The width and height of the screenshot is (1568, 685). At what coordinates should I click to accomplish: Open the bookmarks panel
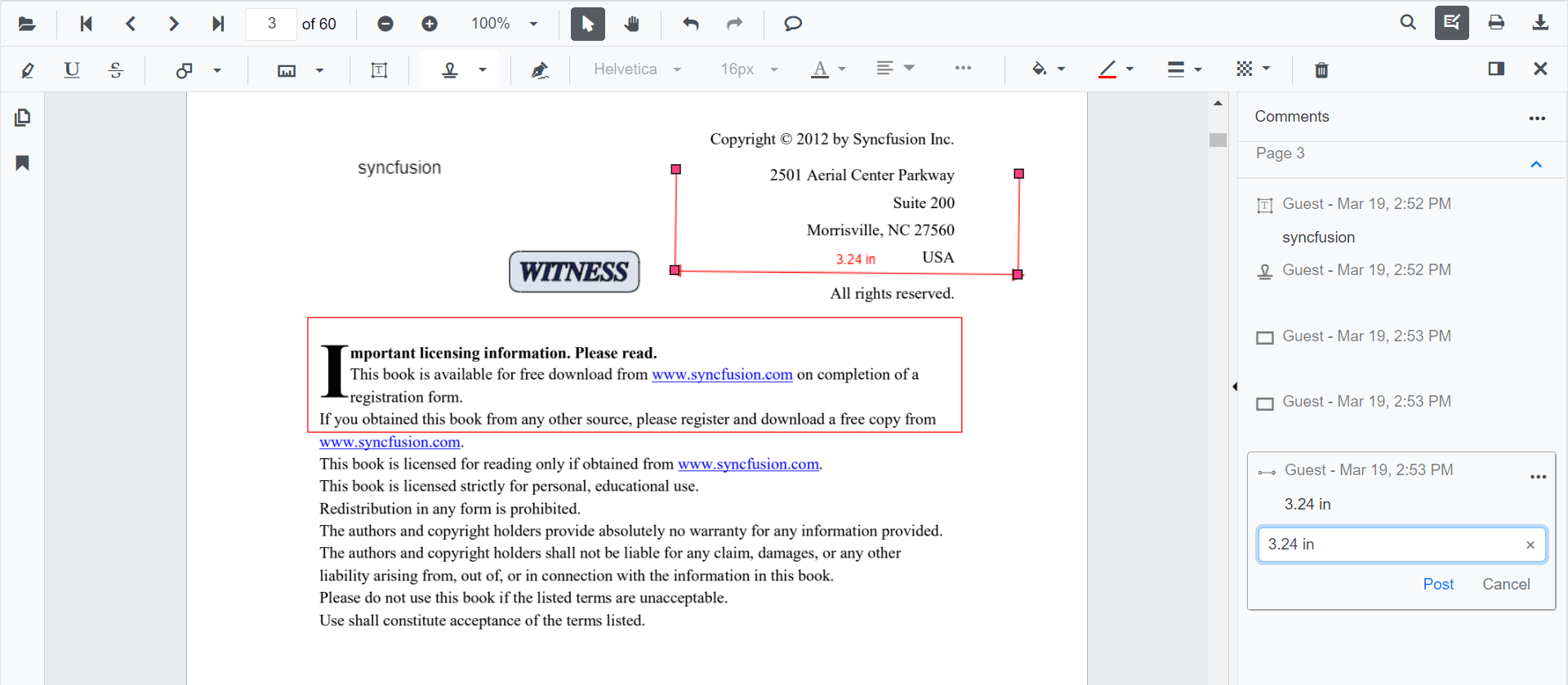coord(23,163)
